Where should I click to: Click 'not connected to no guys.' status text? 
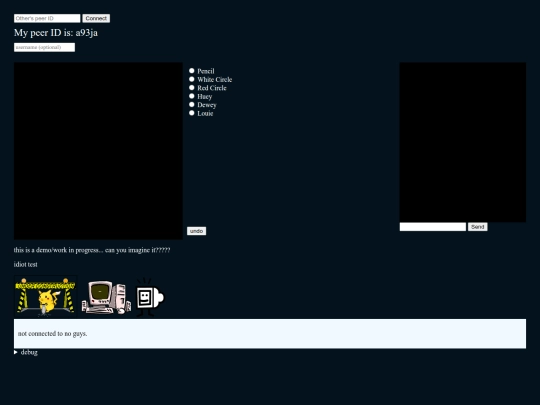[x=52, y=334]
